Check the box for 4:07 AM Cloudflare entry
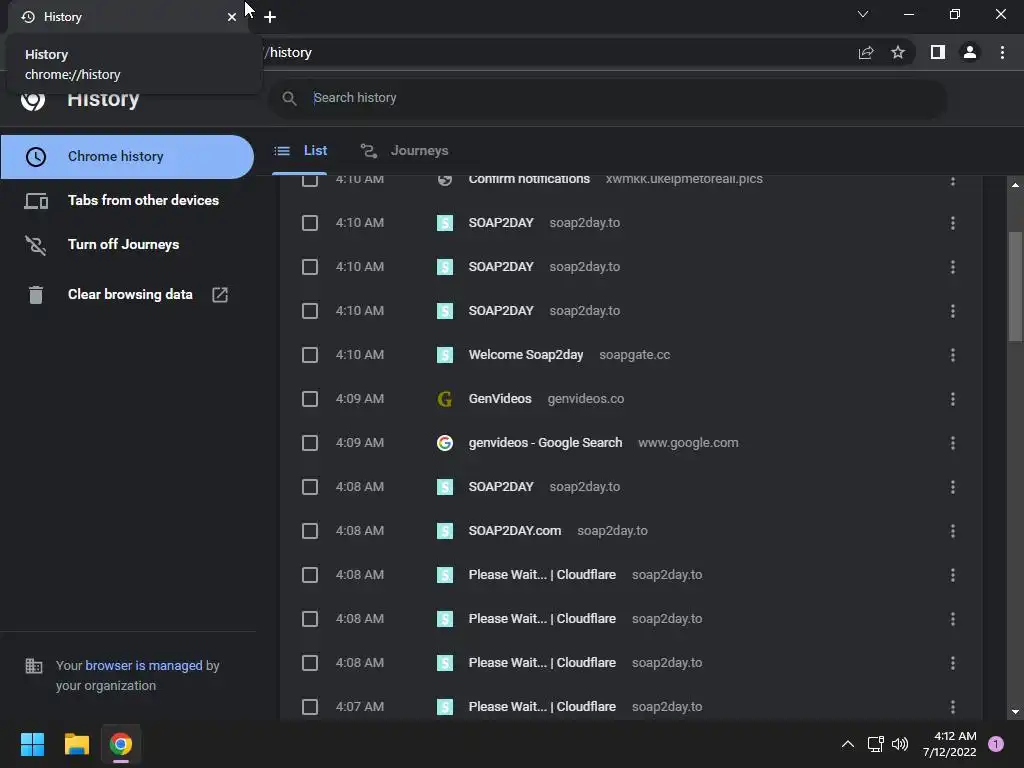Image resolution: width=1024 pixels, height=768 pixels. [310, 707]
